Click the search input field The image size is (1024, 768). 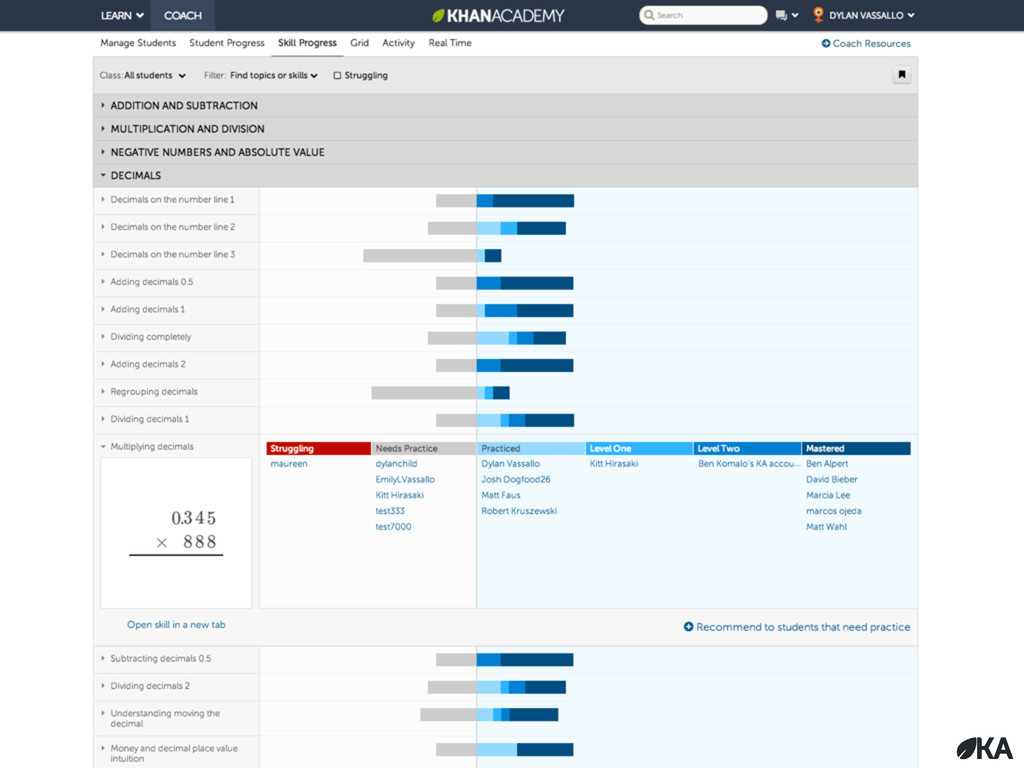tap(703, 15)
